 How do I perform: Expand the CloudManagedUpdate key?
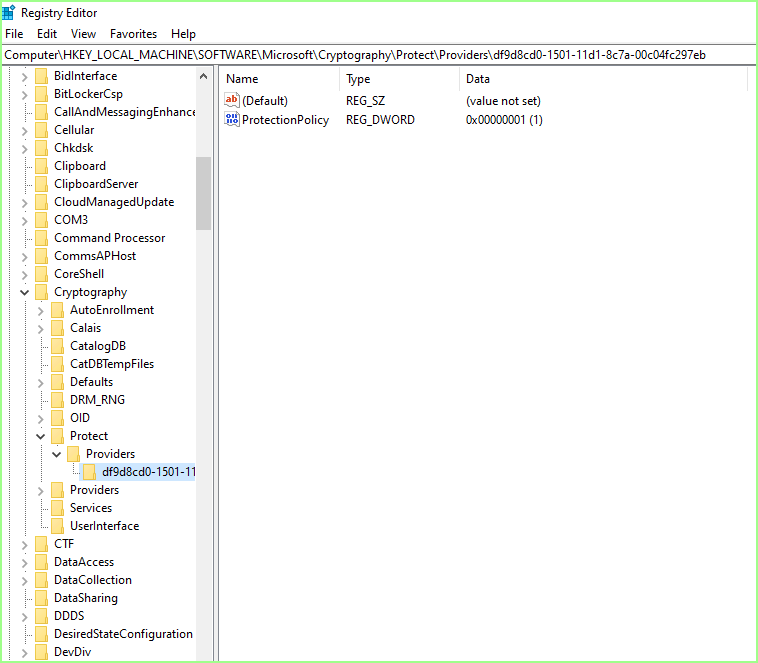pos(25,203)
